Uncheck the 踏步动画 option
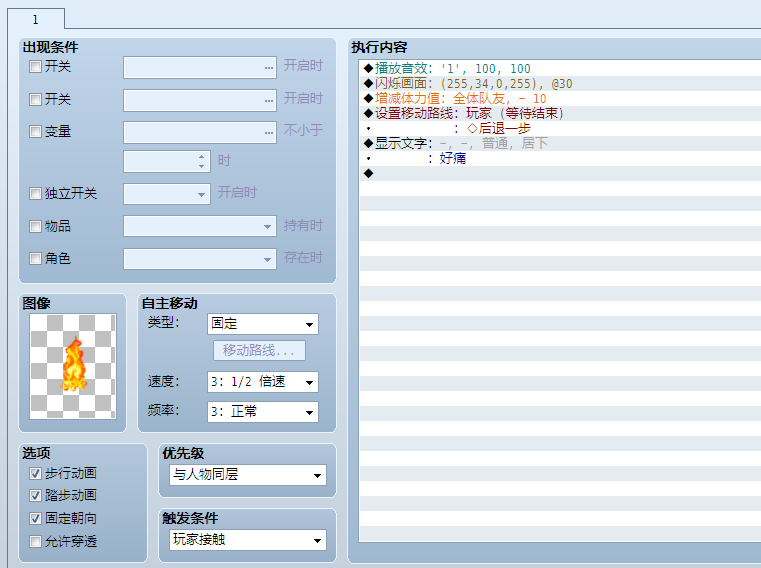This screenshot has height=568, width=761. tap(35, 496)
